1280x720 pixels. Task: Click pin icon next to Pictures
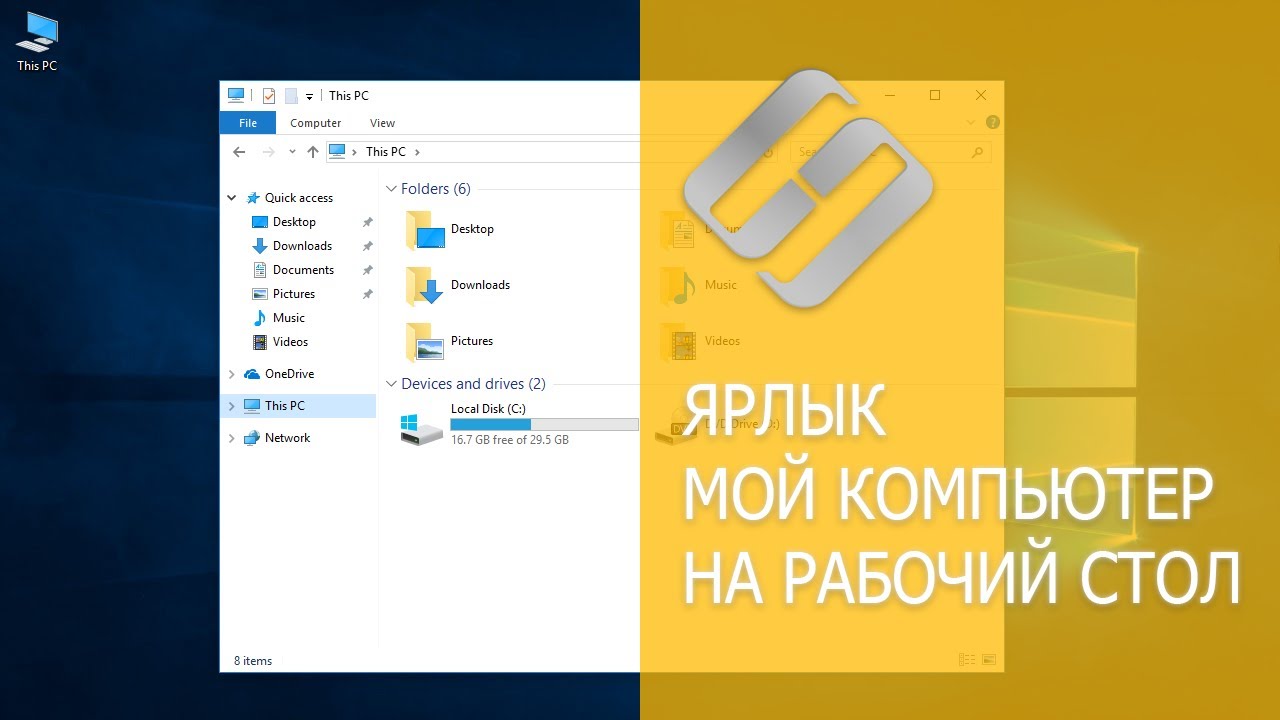367,294
